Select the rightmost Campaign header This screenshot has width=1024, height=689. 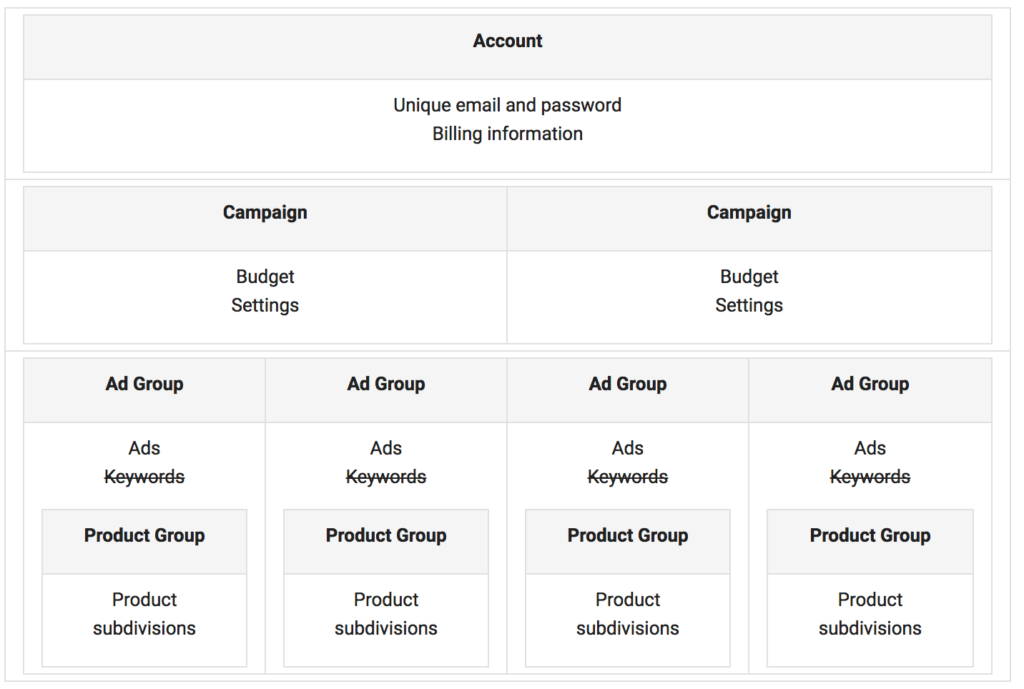pos(749,212)
